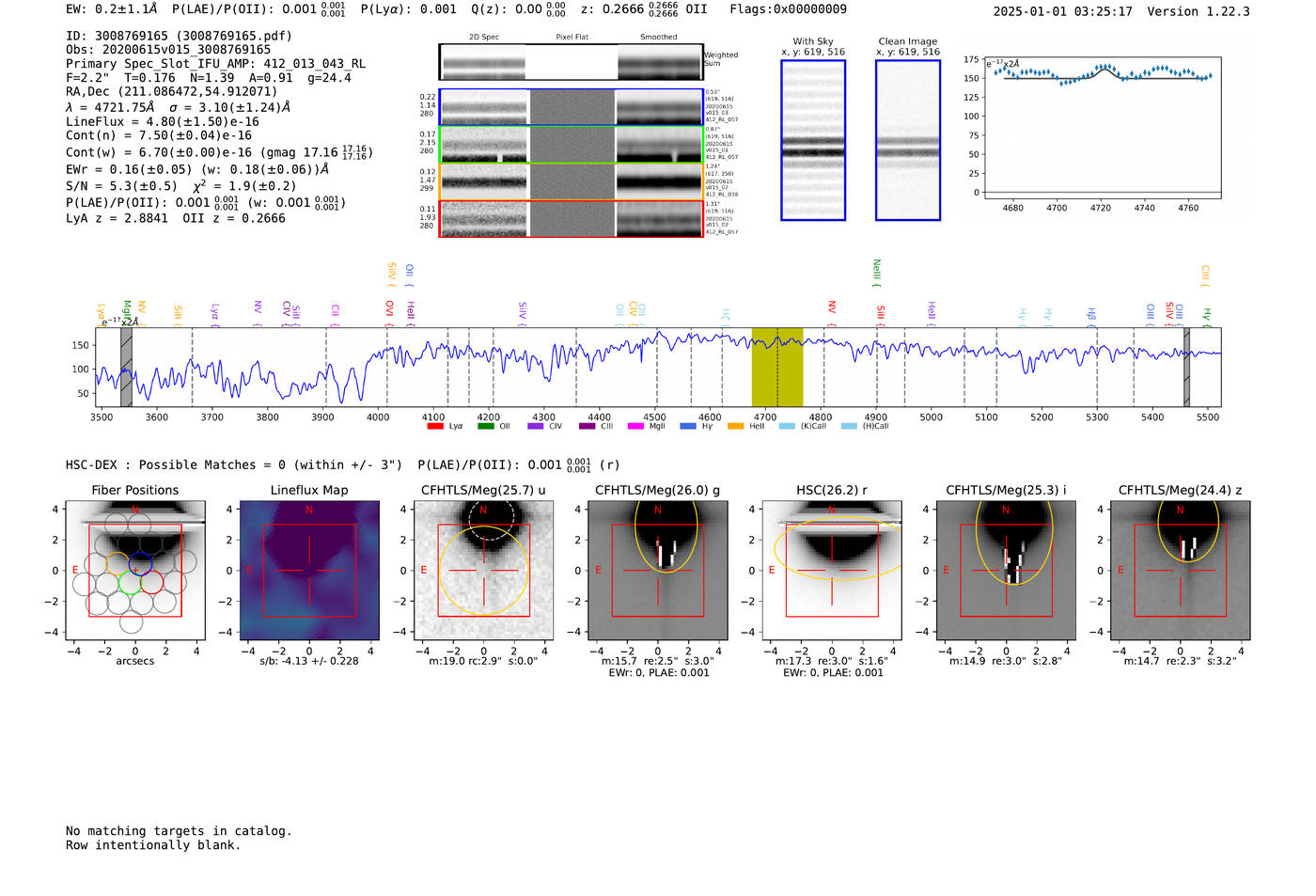Click the purple CIV legend swatch
Image resolution: width=1316 pixels, height=896 pixels.
536,426
